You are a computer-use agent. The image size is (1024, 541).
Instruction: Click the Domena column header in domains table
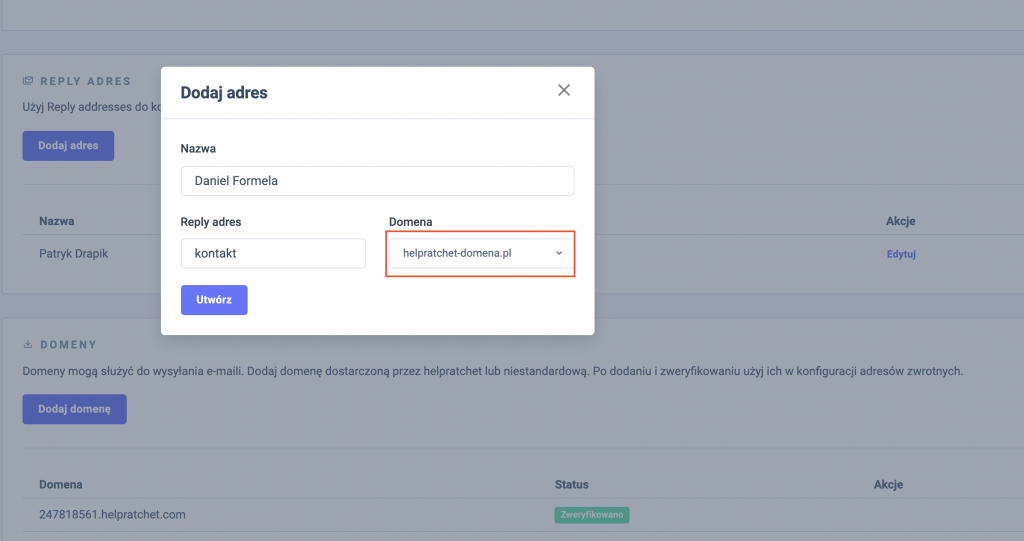tap(61, 485)
